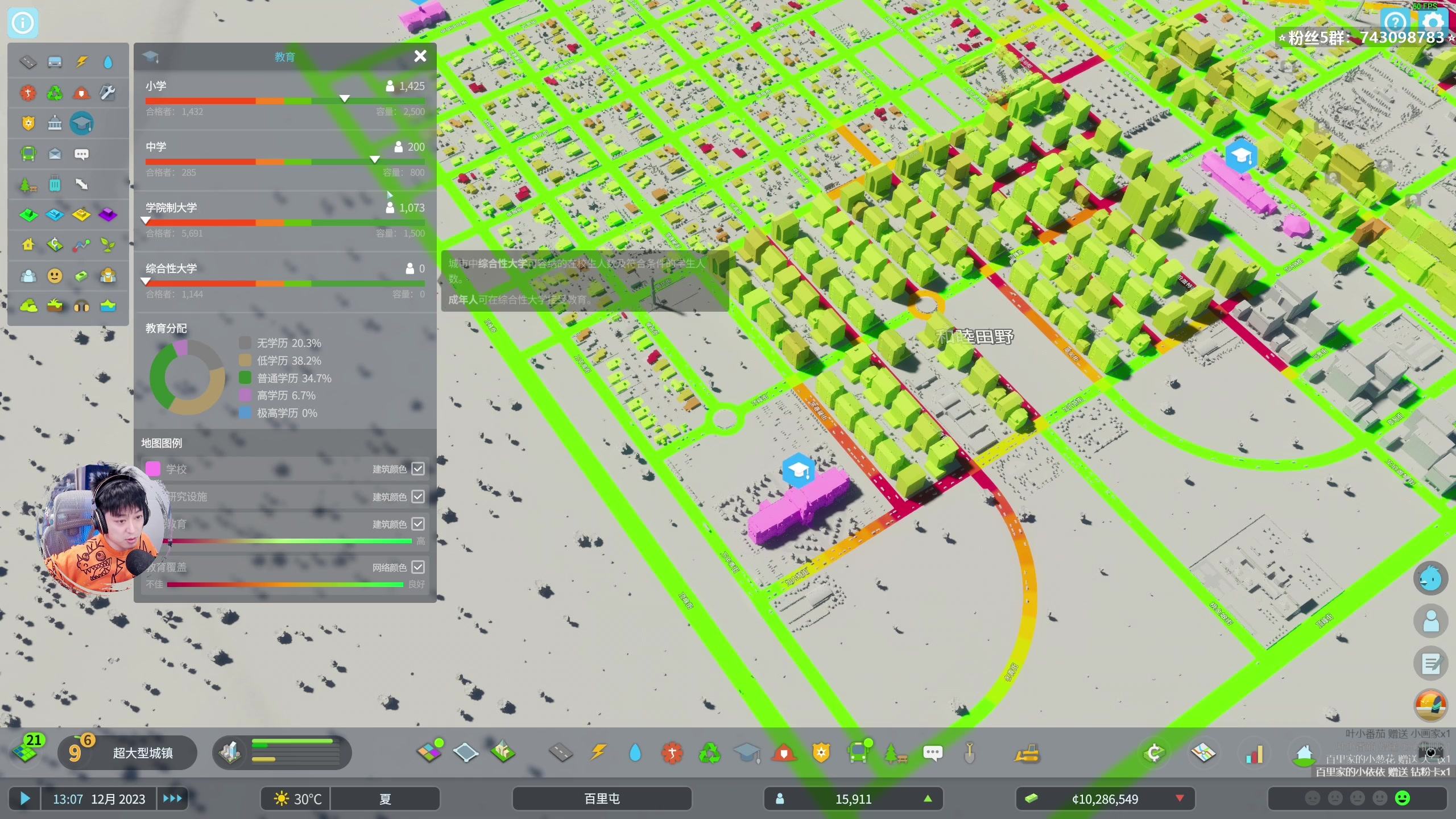
Task: Expand money trend arrow next to ¢10,286,549
Action: click(x=1180, y=799)
